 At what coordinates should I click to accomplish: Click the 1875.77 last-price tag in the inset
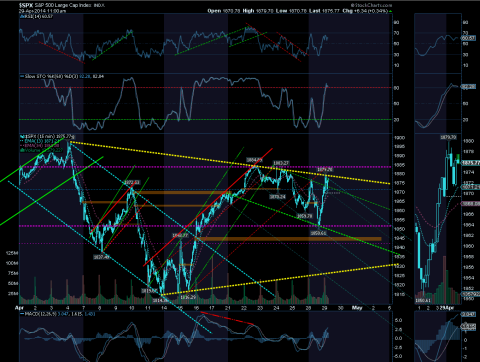tap(470, 163)
